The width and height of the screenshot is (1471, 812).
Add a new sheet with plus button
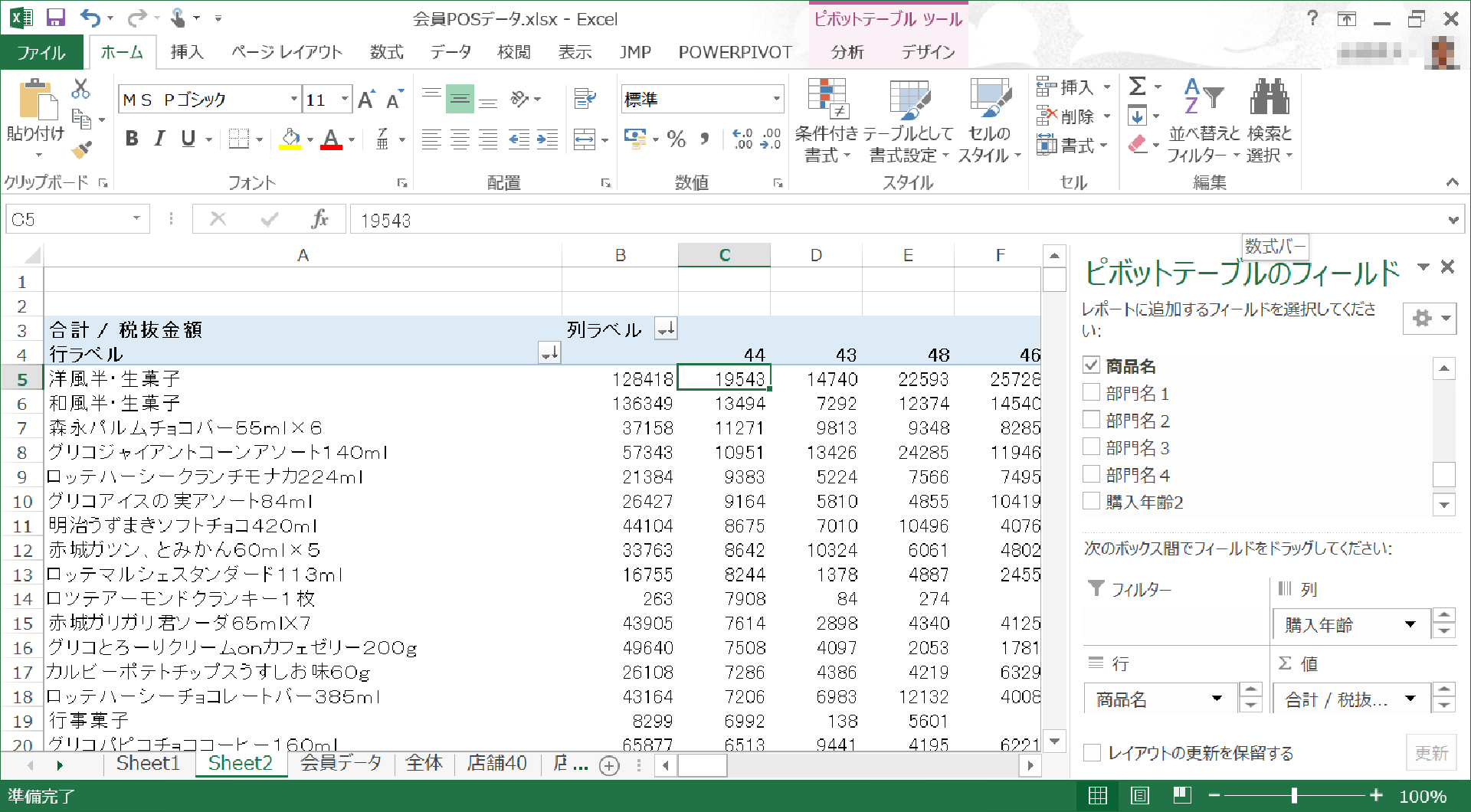tap(609, 765)
